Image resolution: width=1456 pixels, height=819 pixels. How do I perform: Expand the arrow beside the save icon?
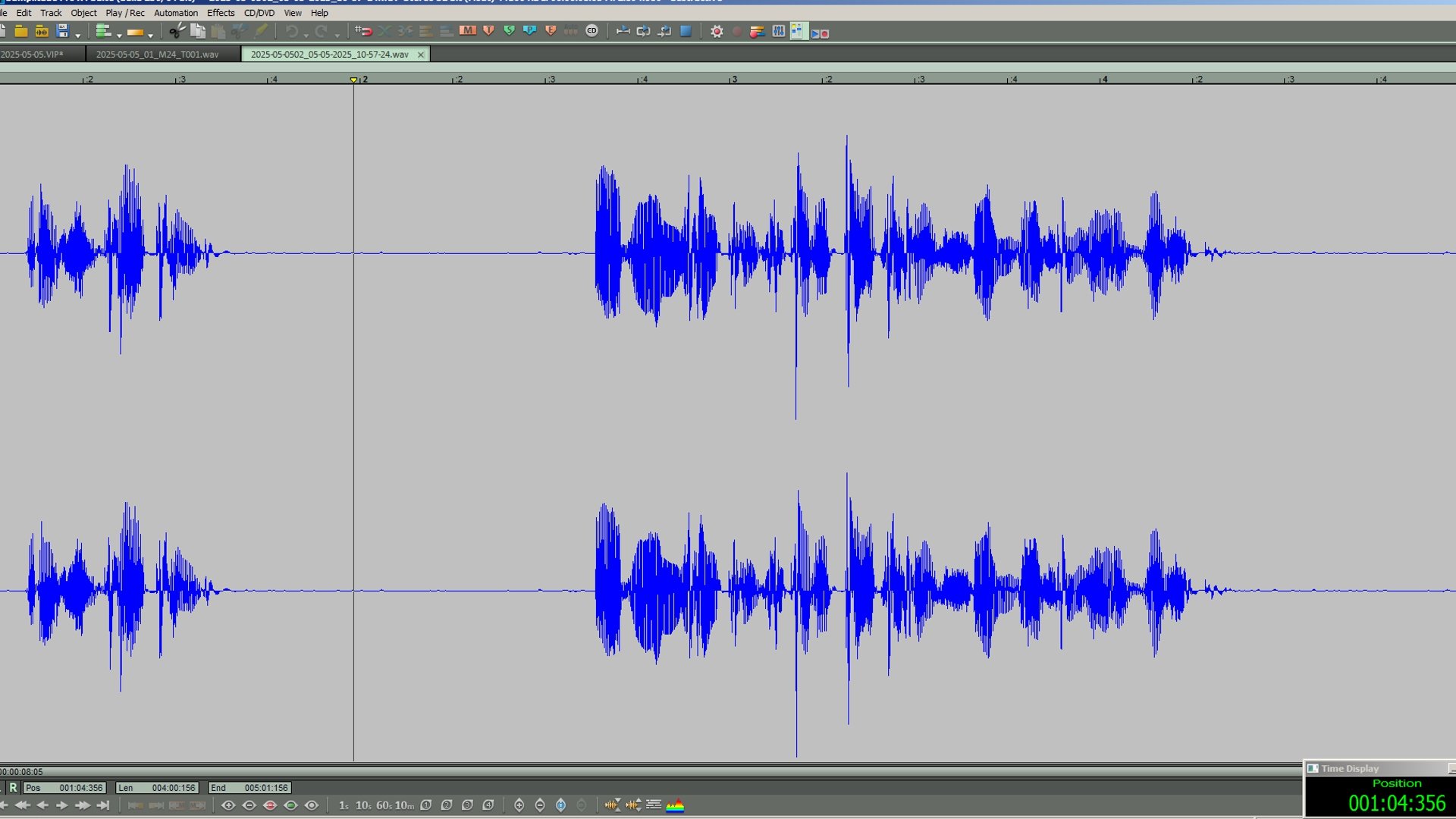pyautogui.click(x=77, y=35)
